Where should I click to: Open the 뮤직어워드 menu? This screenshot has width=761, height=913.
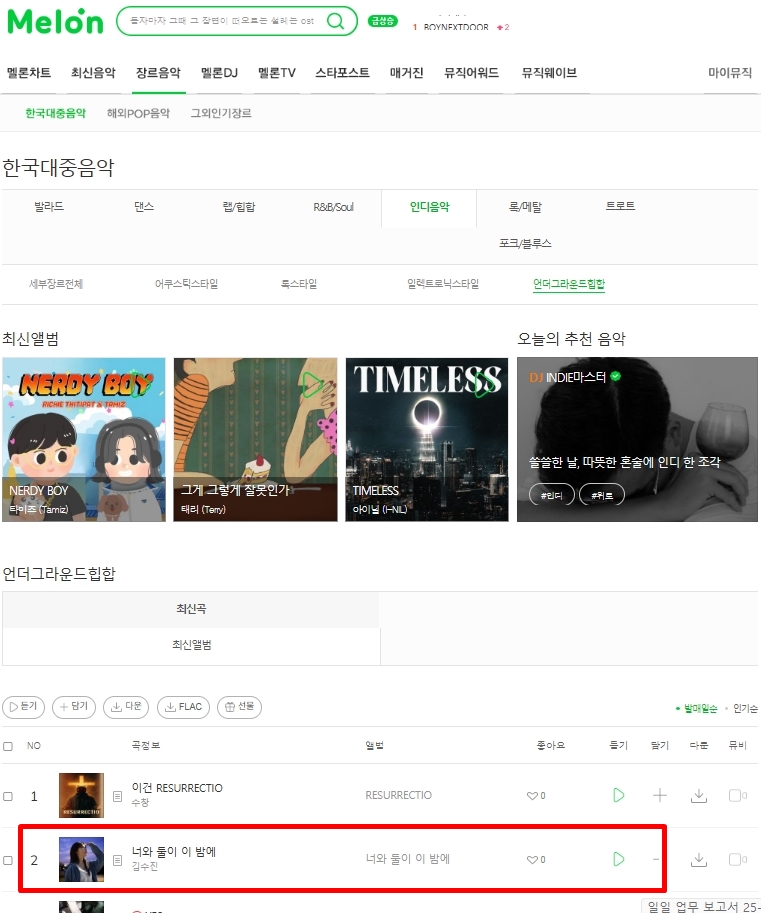472,73
